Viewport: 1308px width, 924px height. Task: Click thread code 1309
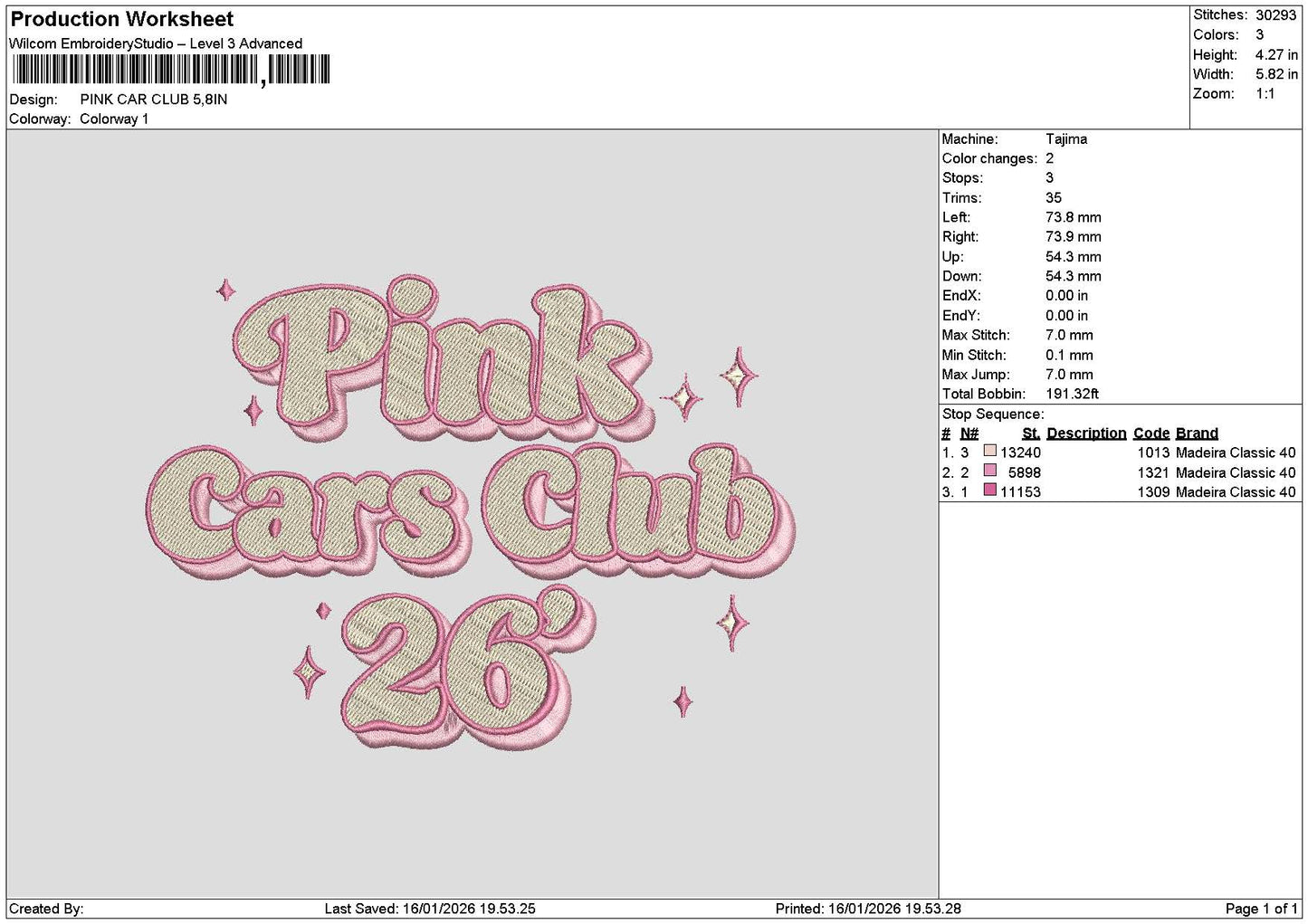point(1153,493)
